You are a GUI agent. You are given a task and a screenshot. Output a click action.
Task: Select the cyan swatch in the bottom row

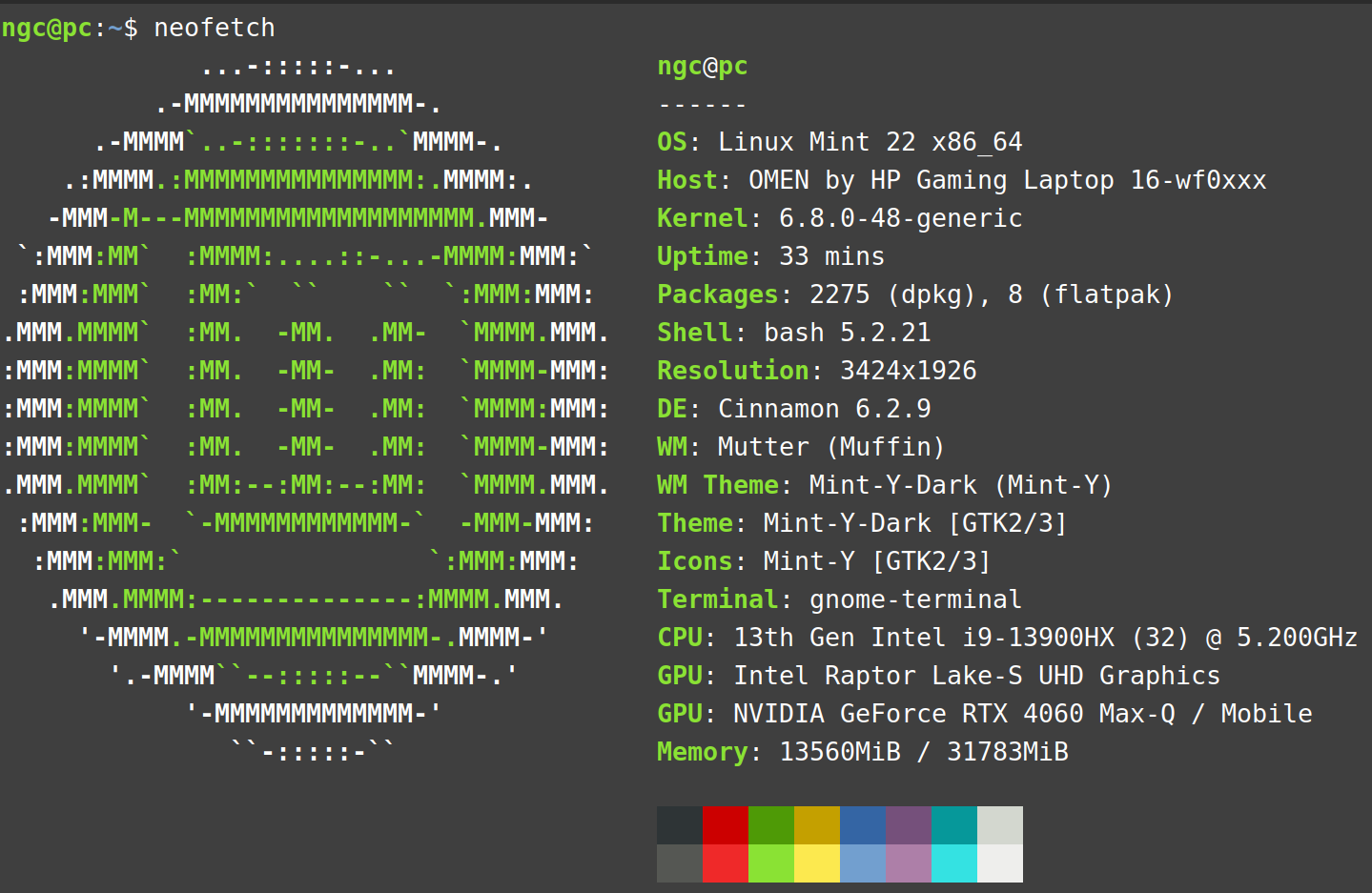(x=954, y=863)
